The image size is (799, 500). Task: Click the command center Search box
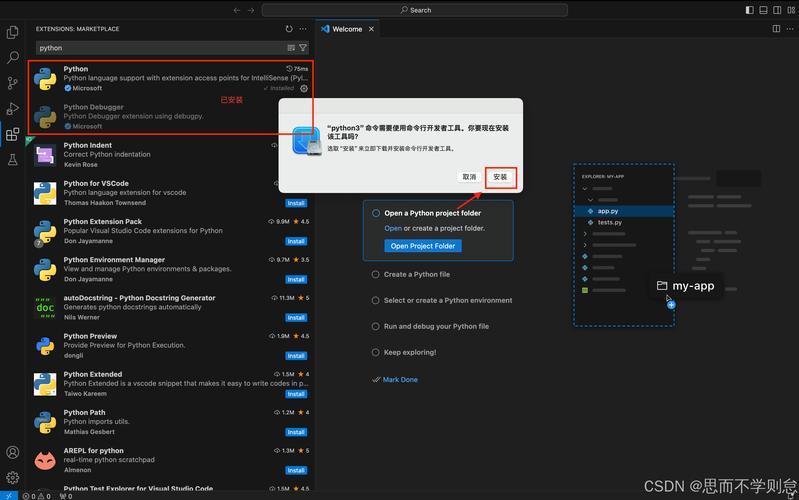coord(415,10)
